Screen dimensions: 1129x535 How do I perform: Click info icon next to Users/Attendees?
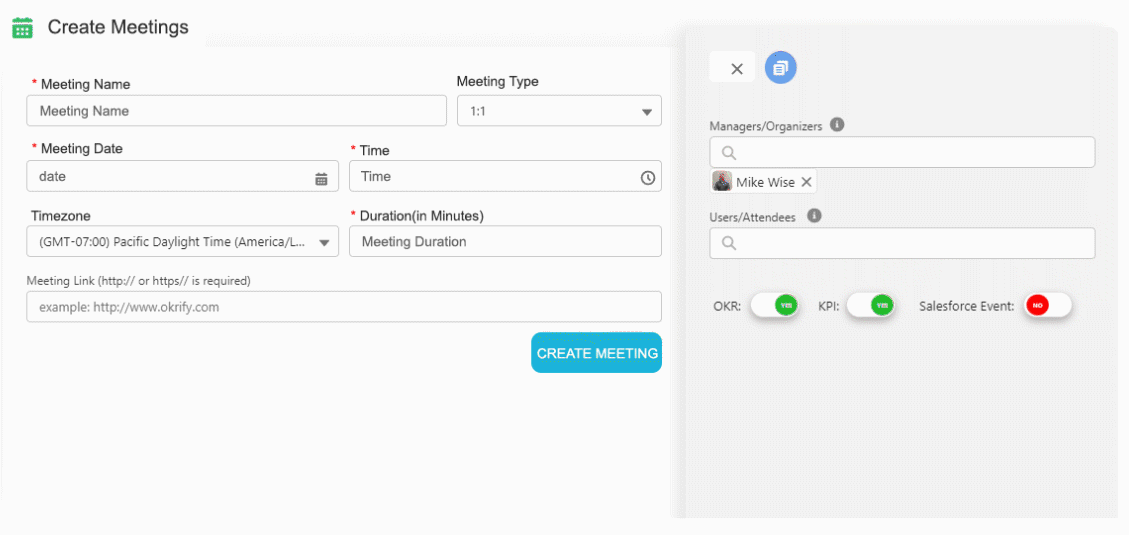[x=814, y=215]
